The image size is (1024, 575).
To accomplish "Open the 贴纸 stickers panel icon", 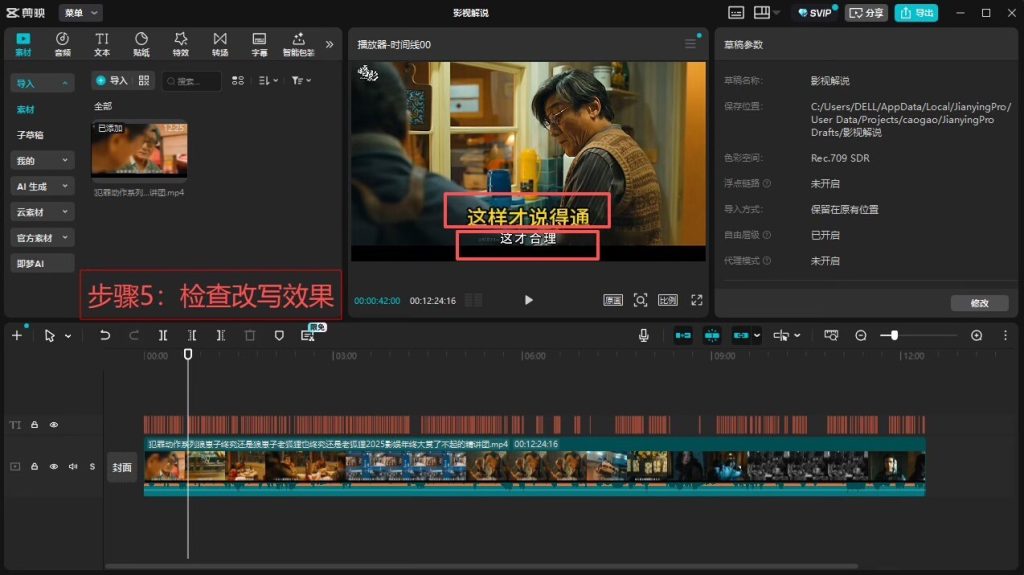I will click(x=141, y=44).
